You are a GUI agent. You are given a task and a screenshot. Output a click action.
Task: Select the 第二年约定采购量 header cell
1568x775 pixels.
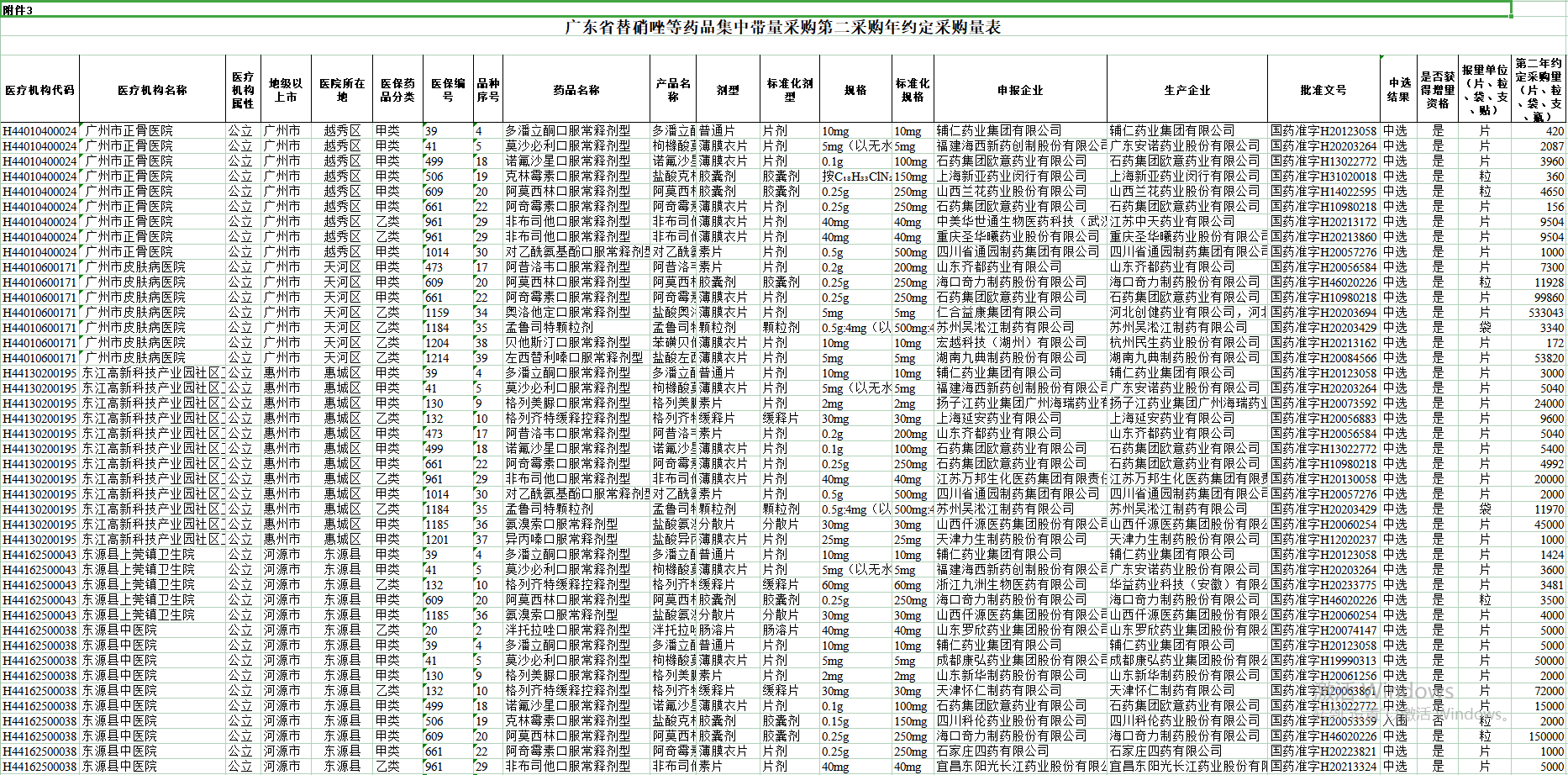[x=1539, y=90]
